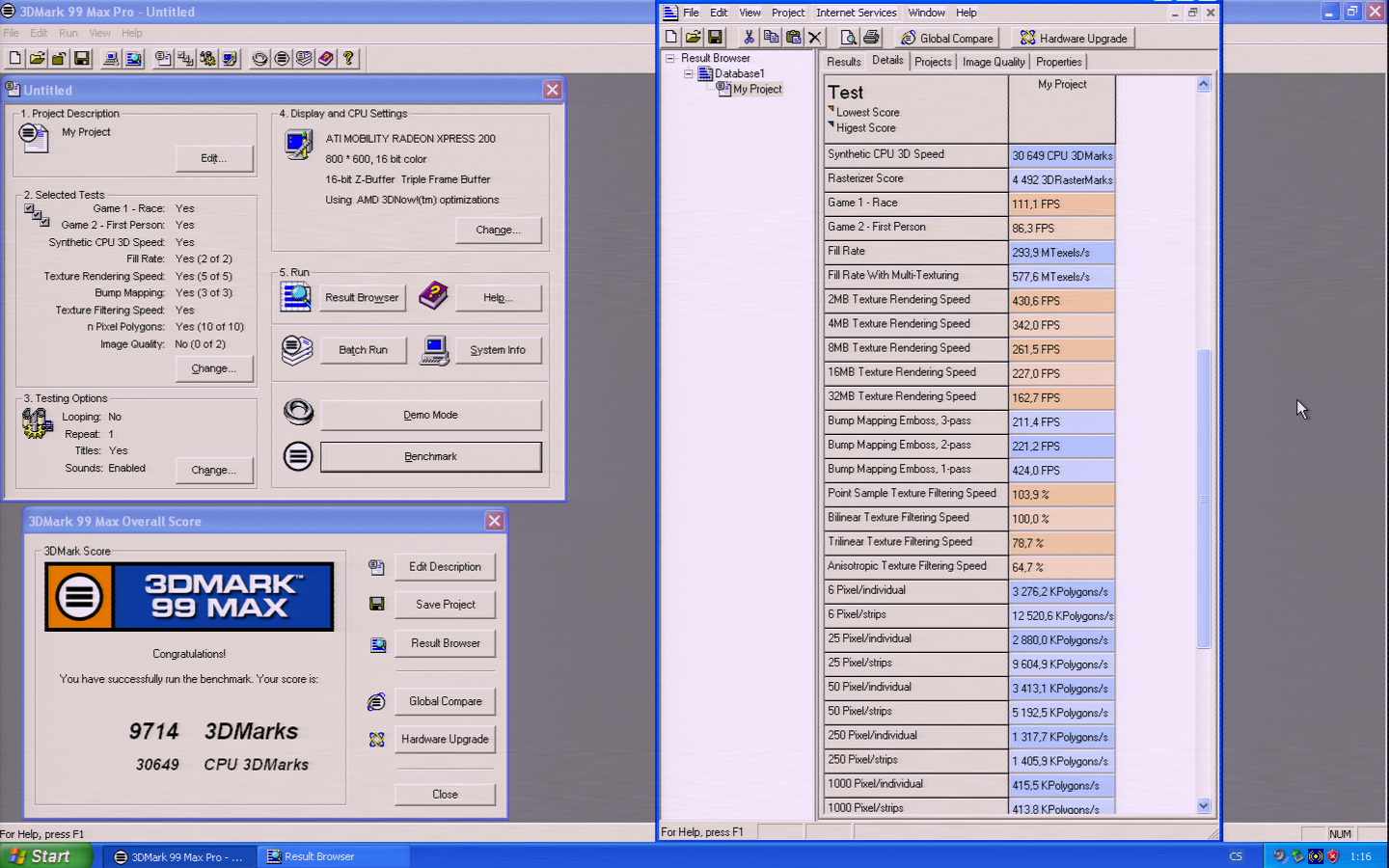Click the System Info button
1389x868 pixels.
pos(498,350)
